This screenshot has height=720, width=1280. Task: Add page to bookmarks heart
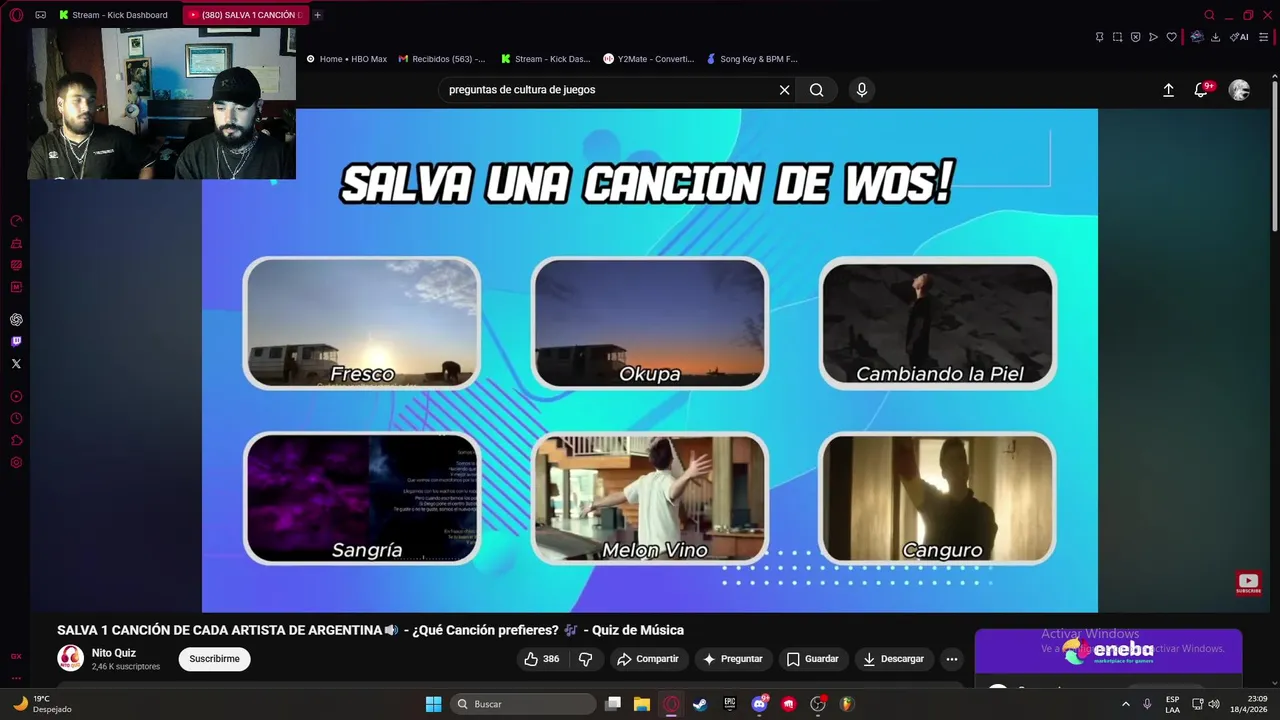point(1171,37)
